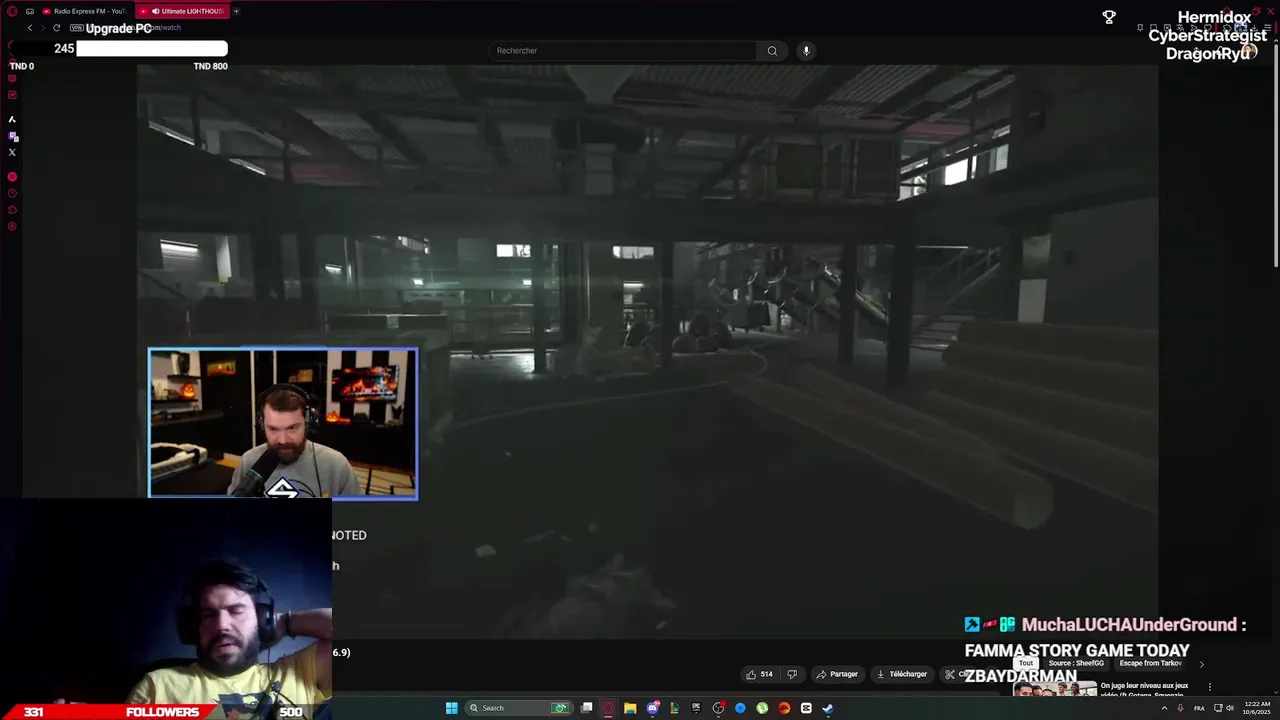This screenshot has height=720, width=1280.
Task: Open the workspaces icon beside tabs
Action: 30,11
